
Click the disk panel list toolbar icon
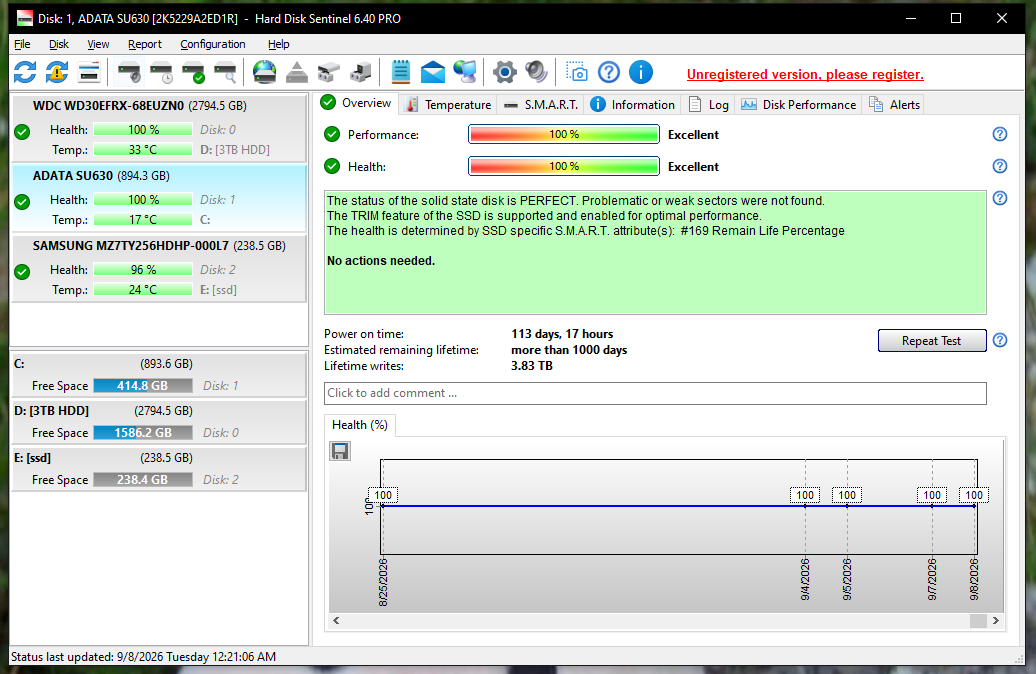coord(89,72)
